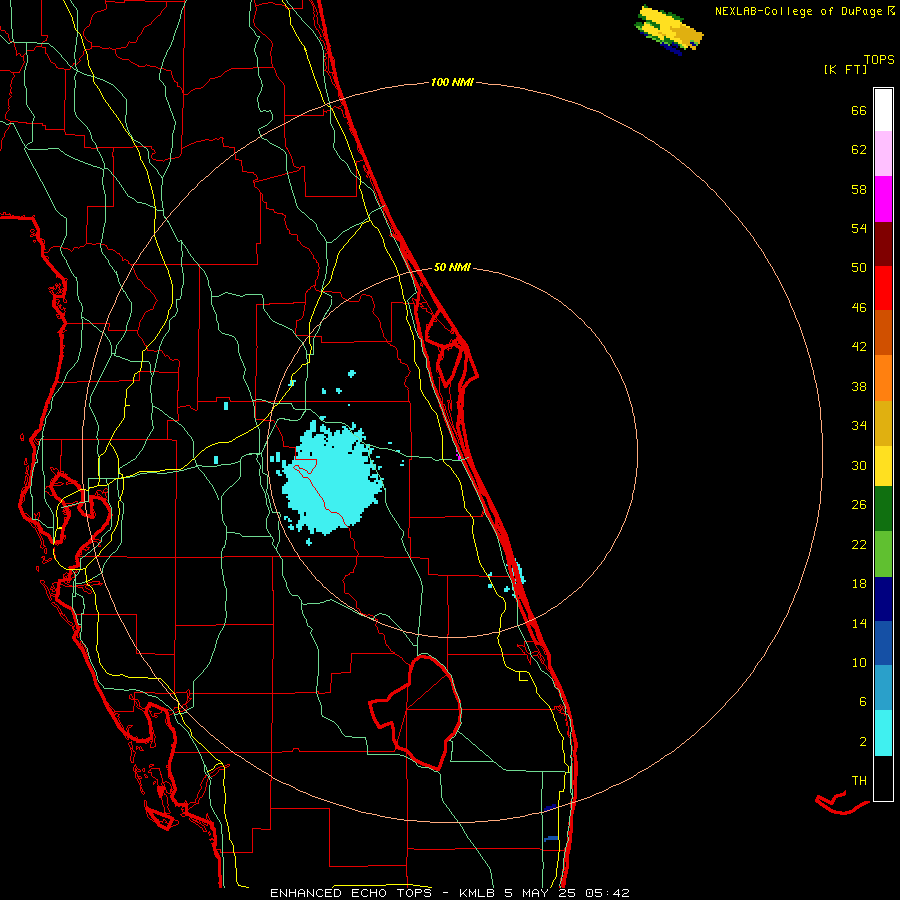Click the '10' scale label
900x900 pixels.
click(859, 662)
